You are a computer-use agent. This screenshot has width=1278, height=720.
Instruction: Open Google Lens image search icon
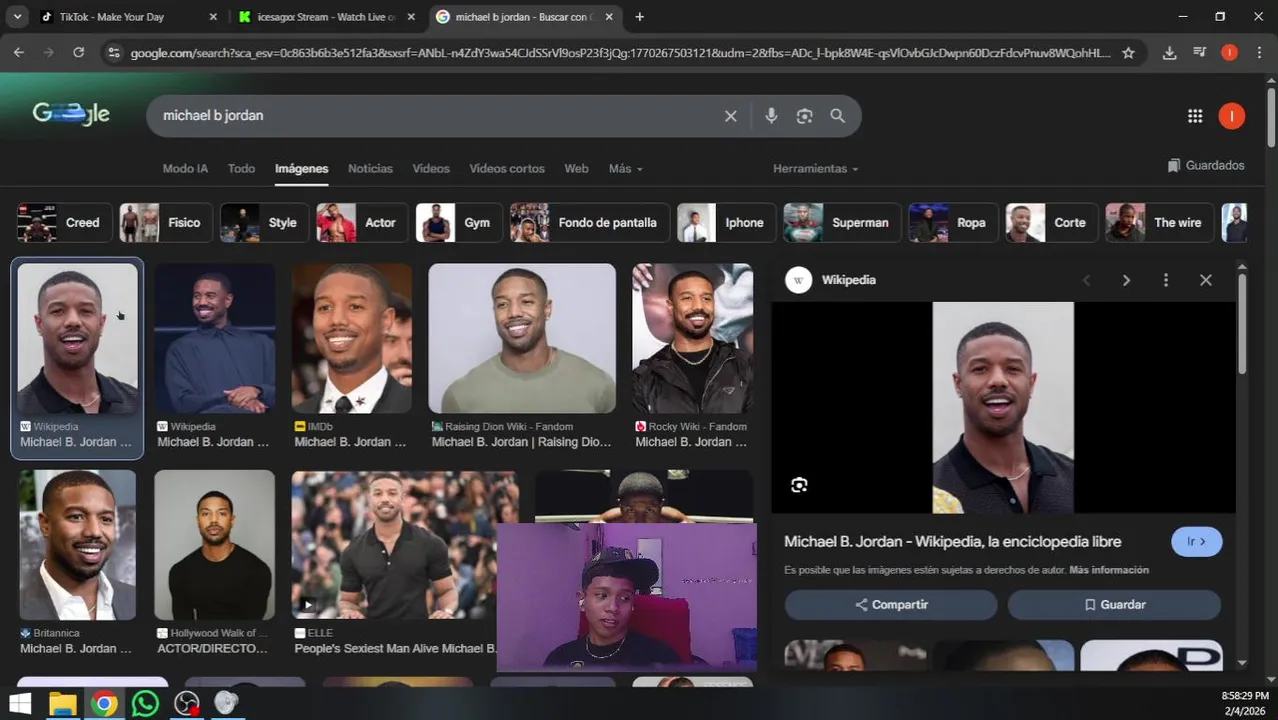pyautogui.click(x=804, y=116)
